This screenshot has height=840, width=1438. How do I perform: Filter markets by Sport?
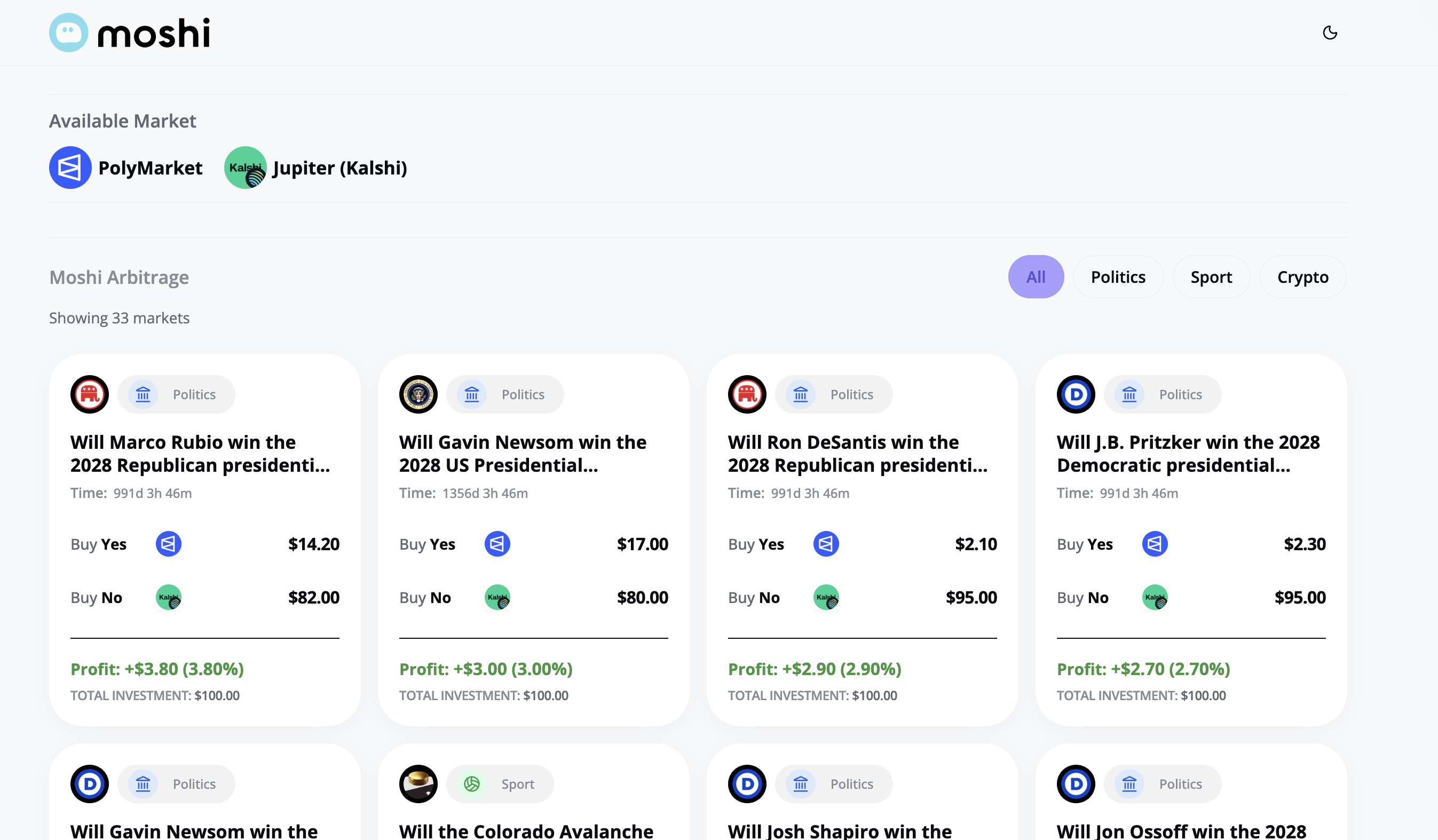[x=1211, y=277]
